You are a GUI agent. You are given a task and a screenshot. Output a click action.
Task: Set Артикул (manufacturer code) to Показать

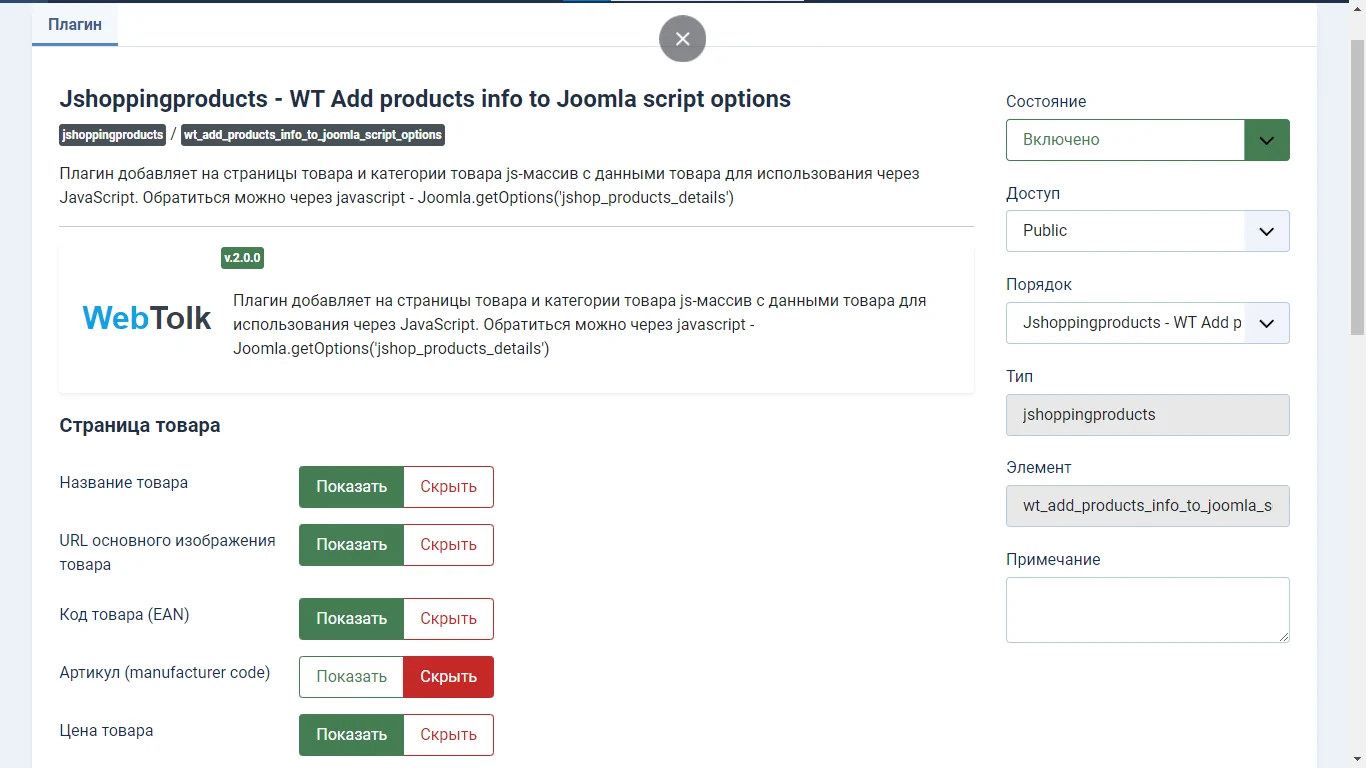click(351, 677)
